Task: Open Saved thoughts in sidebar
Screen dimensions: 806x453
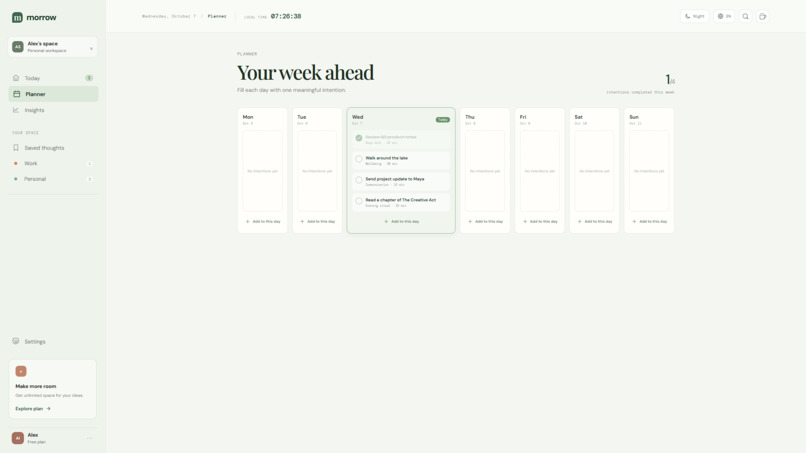Action: click(53, 148)
